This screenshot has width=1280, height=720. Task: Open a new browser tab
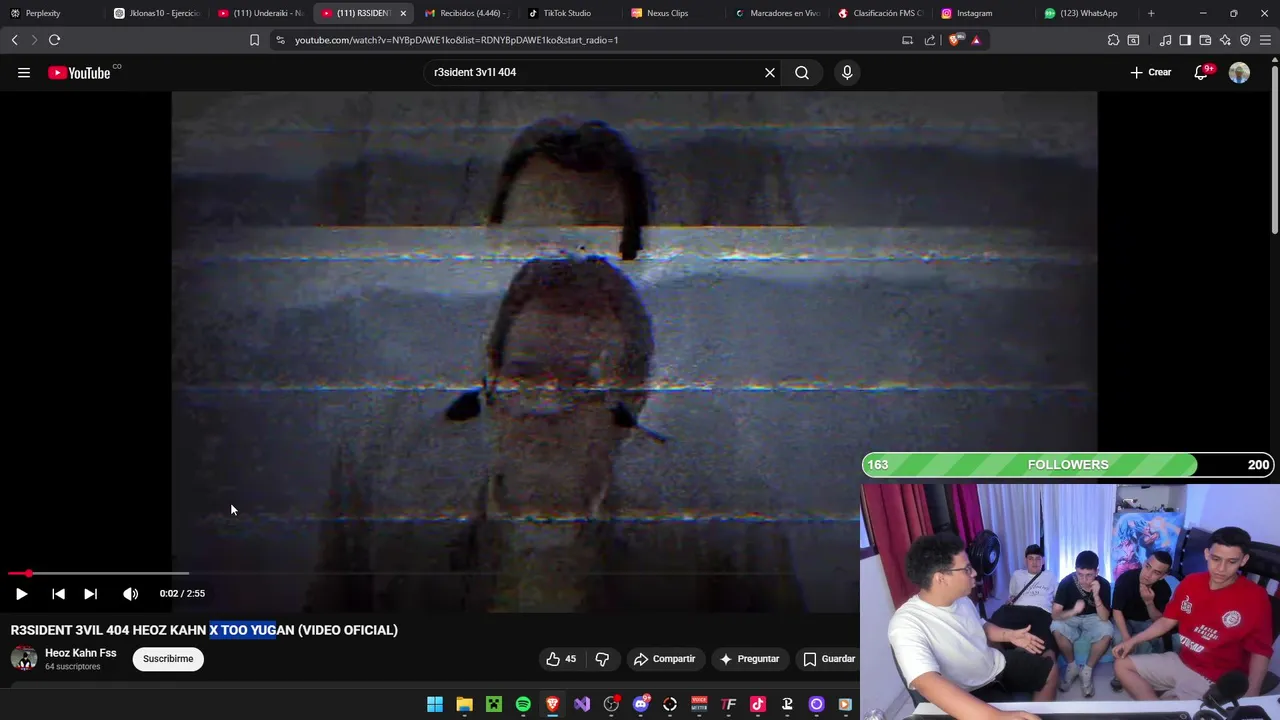tap(1151, 13)
